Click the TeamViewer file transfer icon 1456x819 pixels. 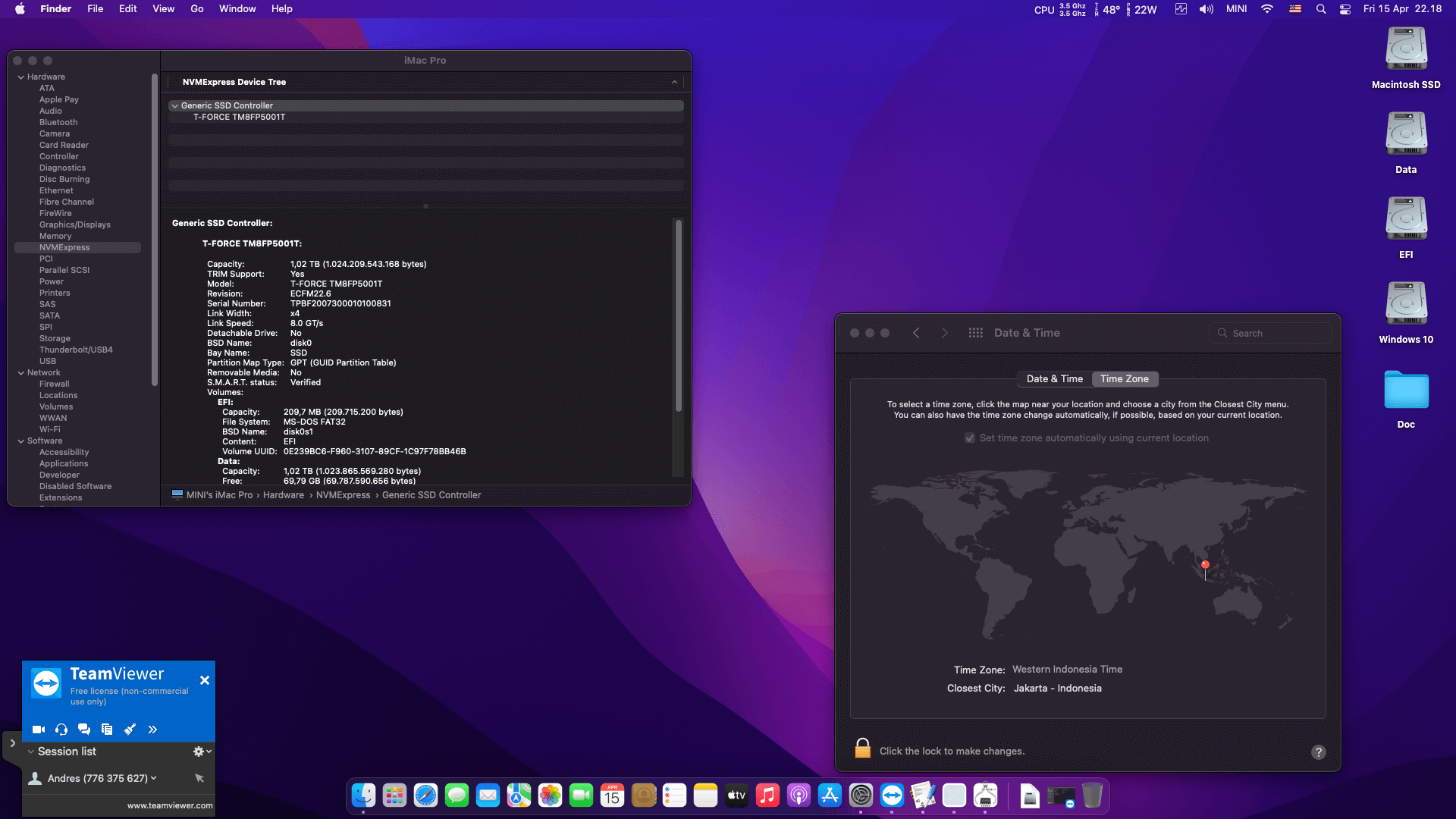107,730
